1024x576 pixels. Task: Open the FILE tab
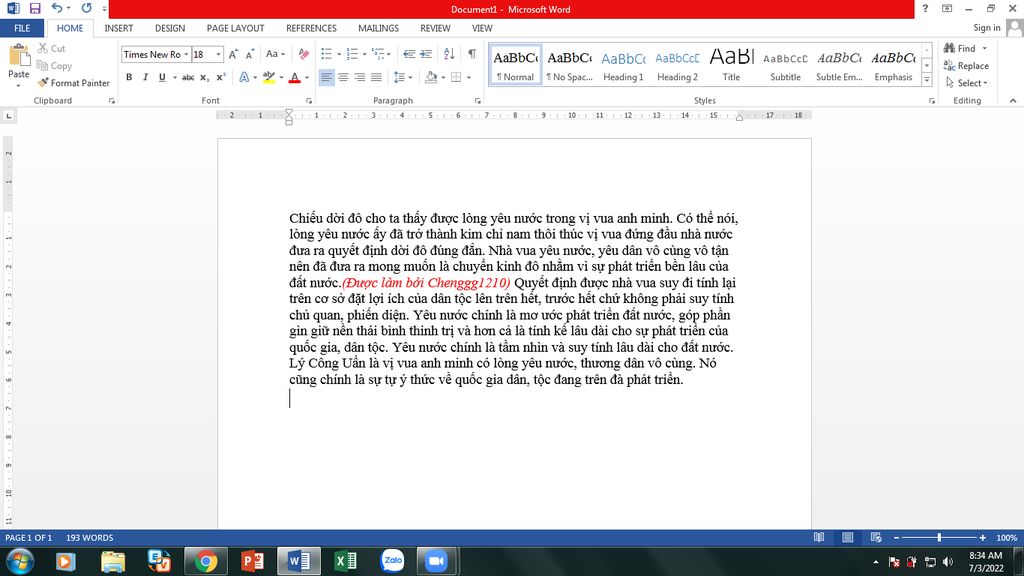22,28
